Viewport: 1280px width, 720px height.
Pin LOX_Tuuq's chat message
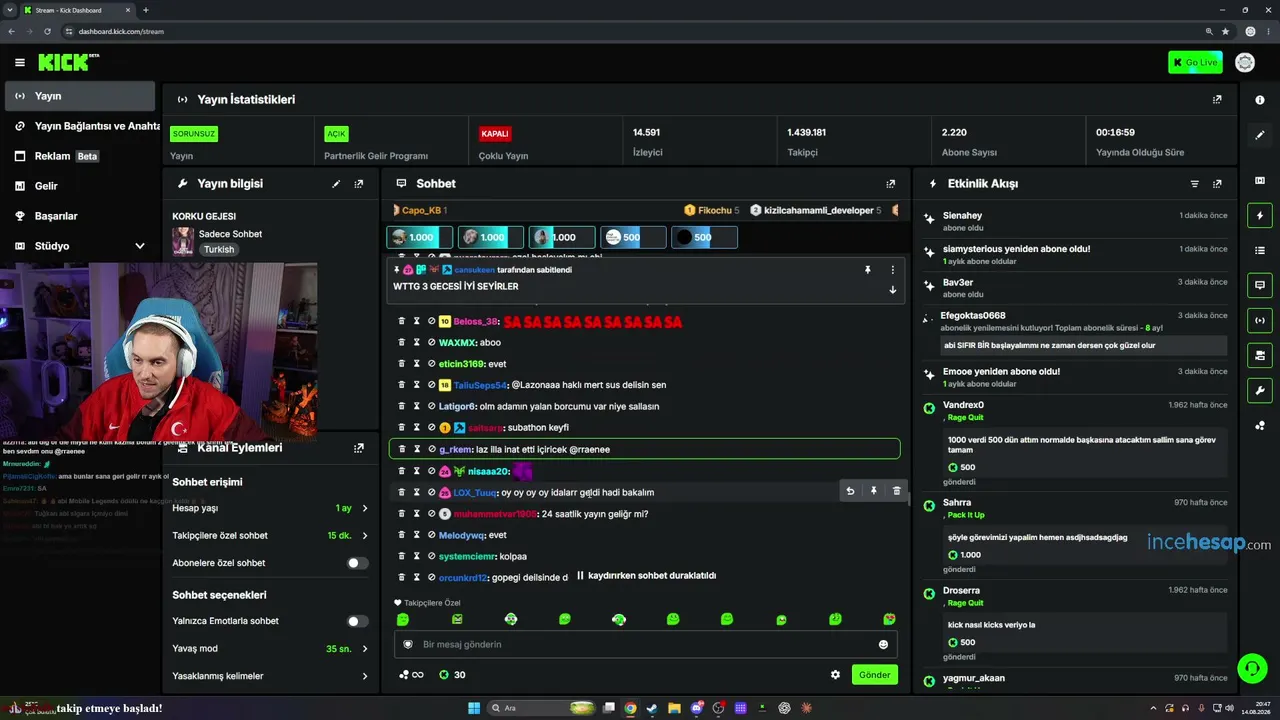click(873, 491)
